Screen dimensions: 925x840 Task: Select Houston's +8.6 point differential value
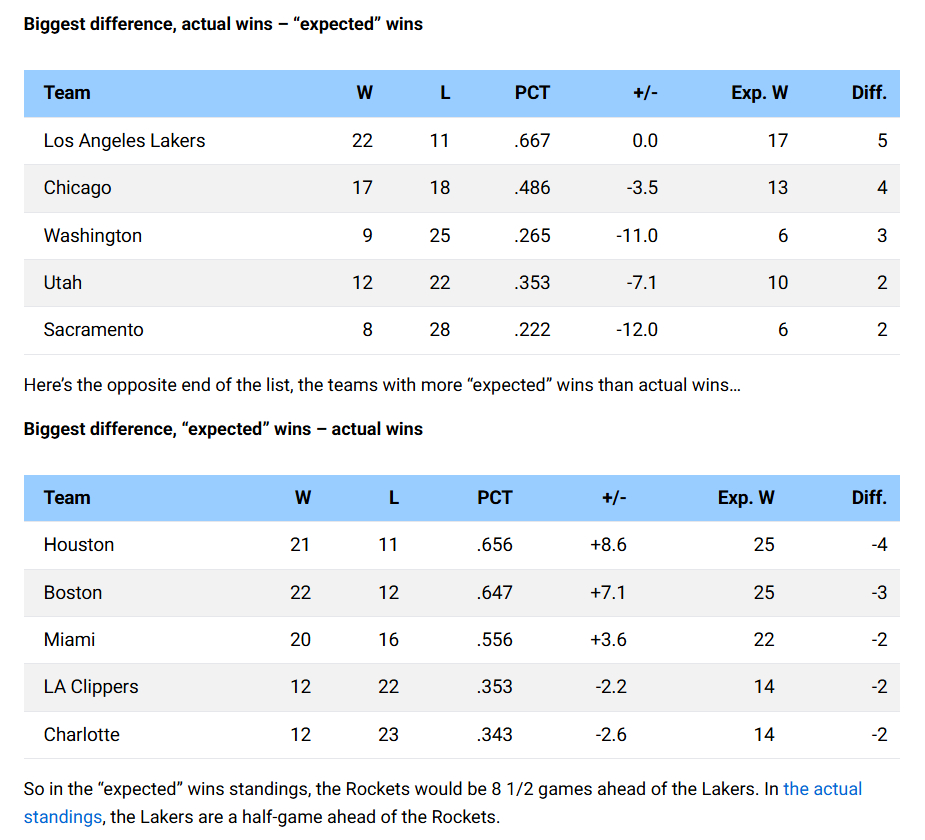(608, 545)
